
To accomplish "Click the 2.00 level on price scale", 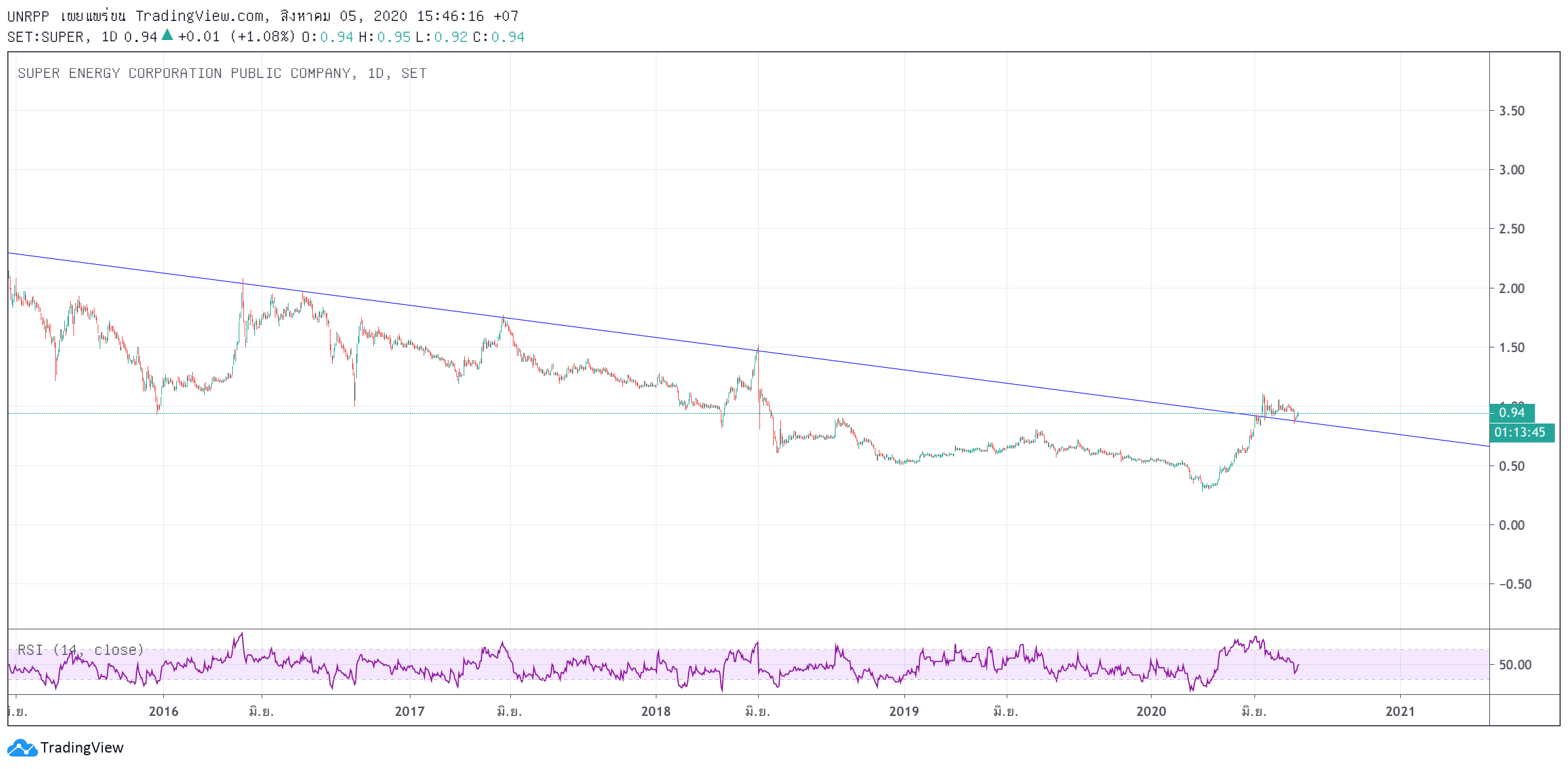I will pyautogui.click(x=1512, y=288).
